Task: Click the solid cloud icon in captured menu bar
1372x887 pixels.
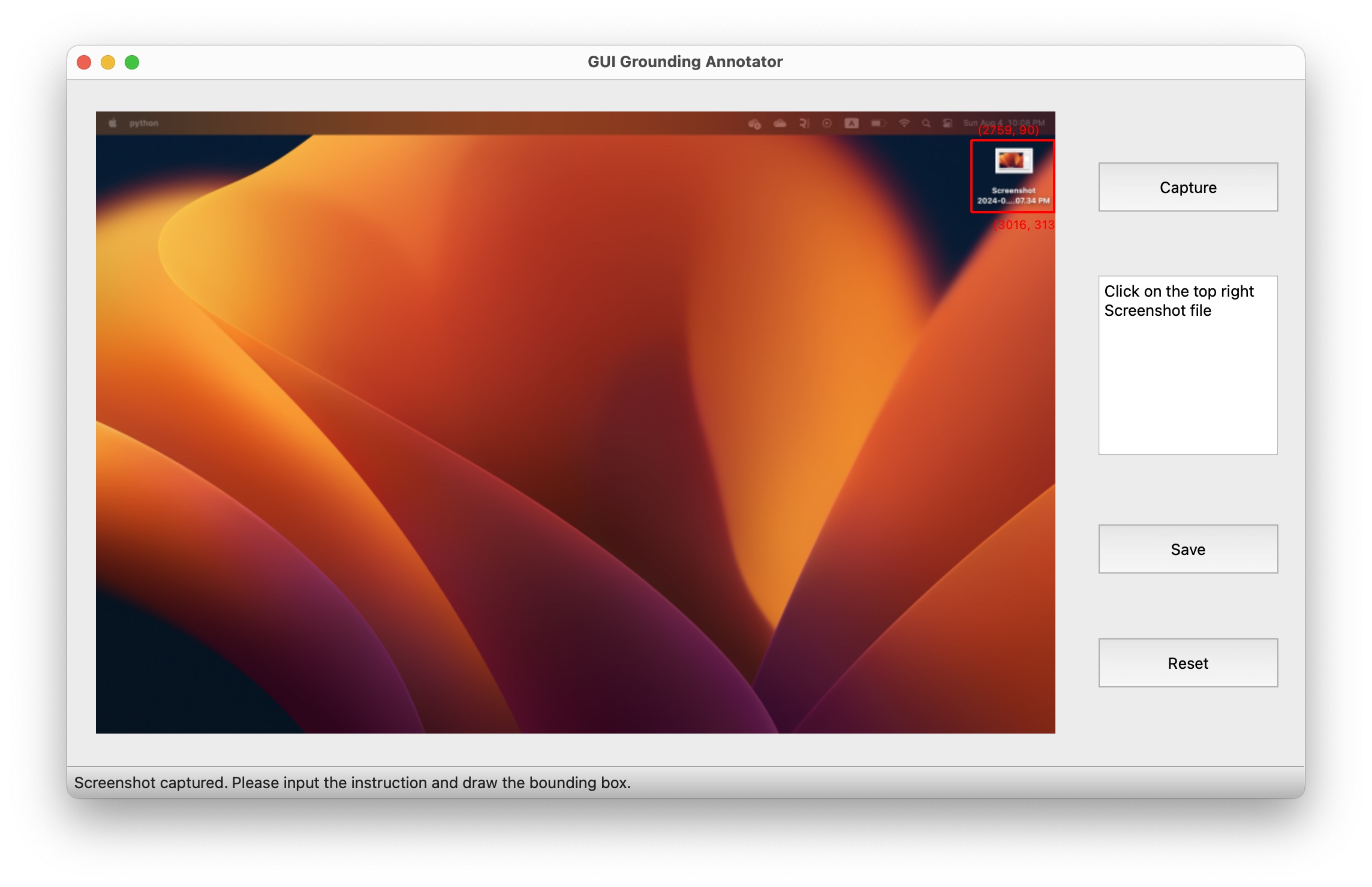Action: 780,123
